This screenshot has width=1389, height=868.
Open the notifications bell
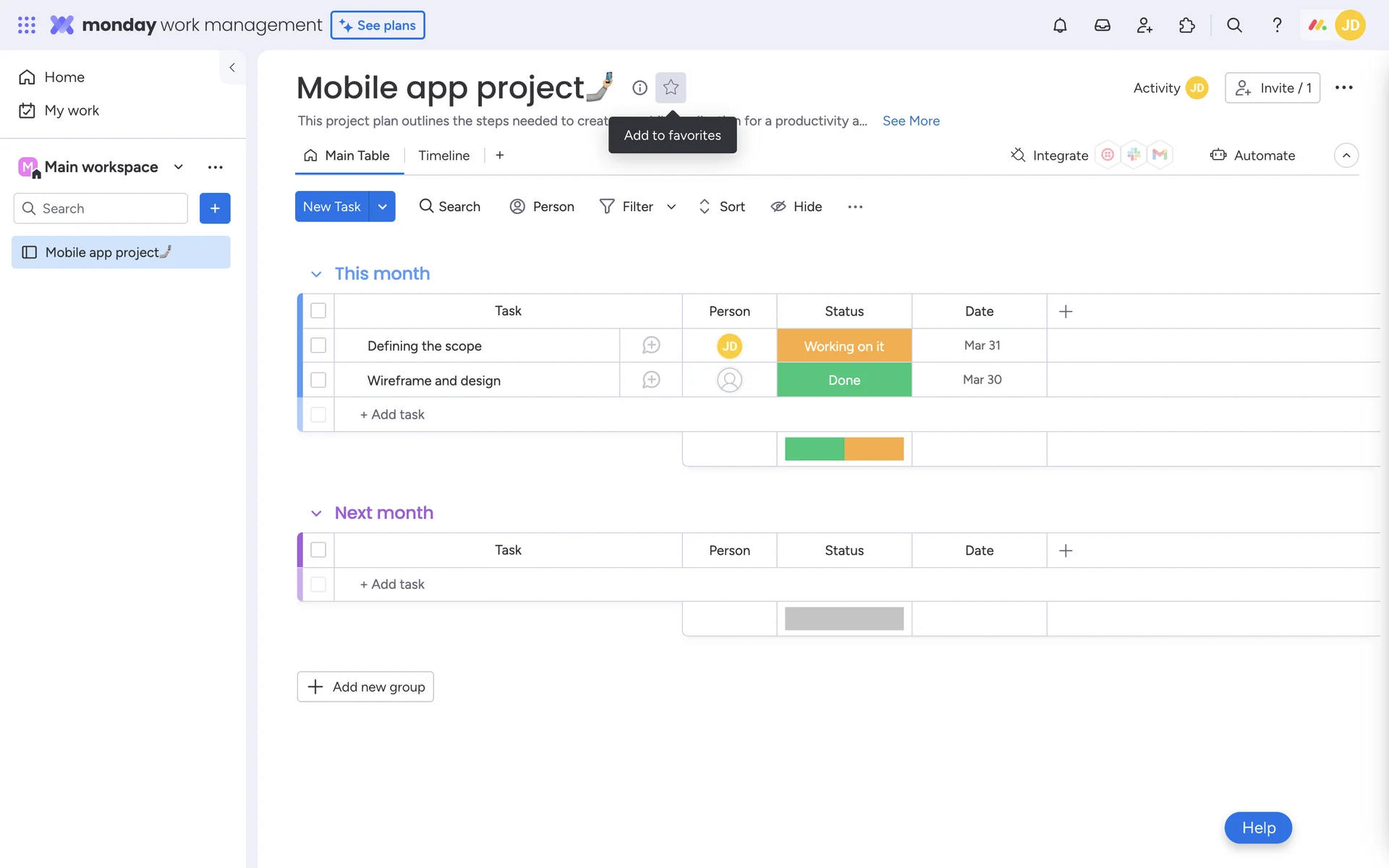pos(1060,25)
